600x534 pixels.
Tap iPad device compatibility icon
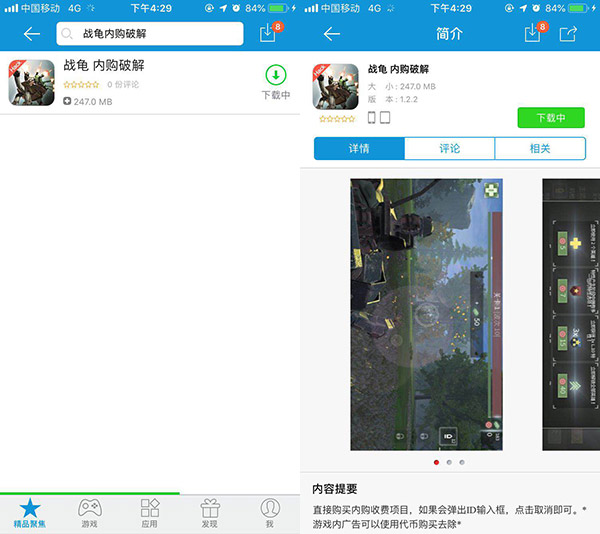(x=385, y=117)
